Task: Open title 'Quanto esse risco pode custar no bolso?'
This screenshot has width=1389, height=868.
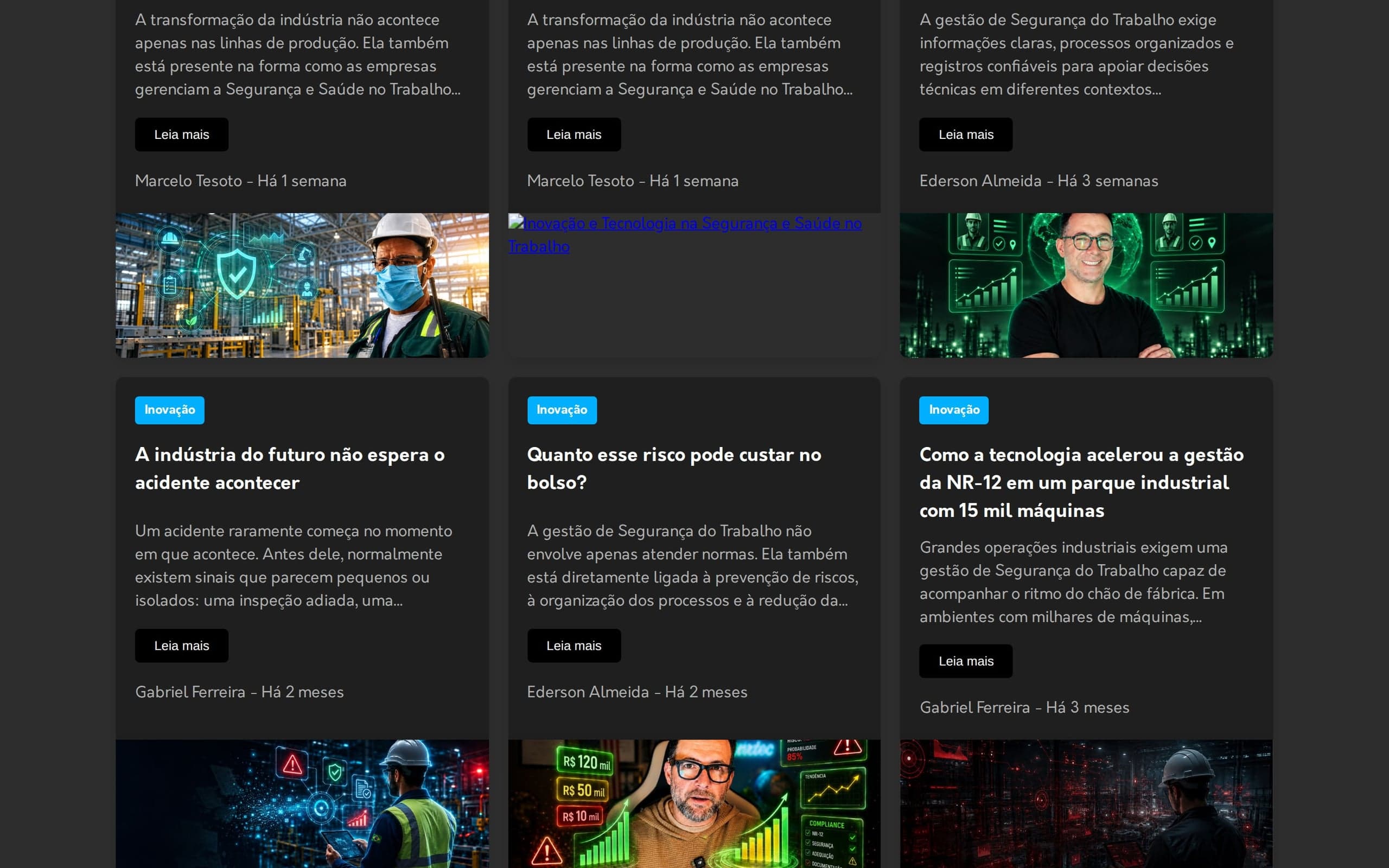Action: tap(674, 468)
